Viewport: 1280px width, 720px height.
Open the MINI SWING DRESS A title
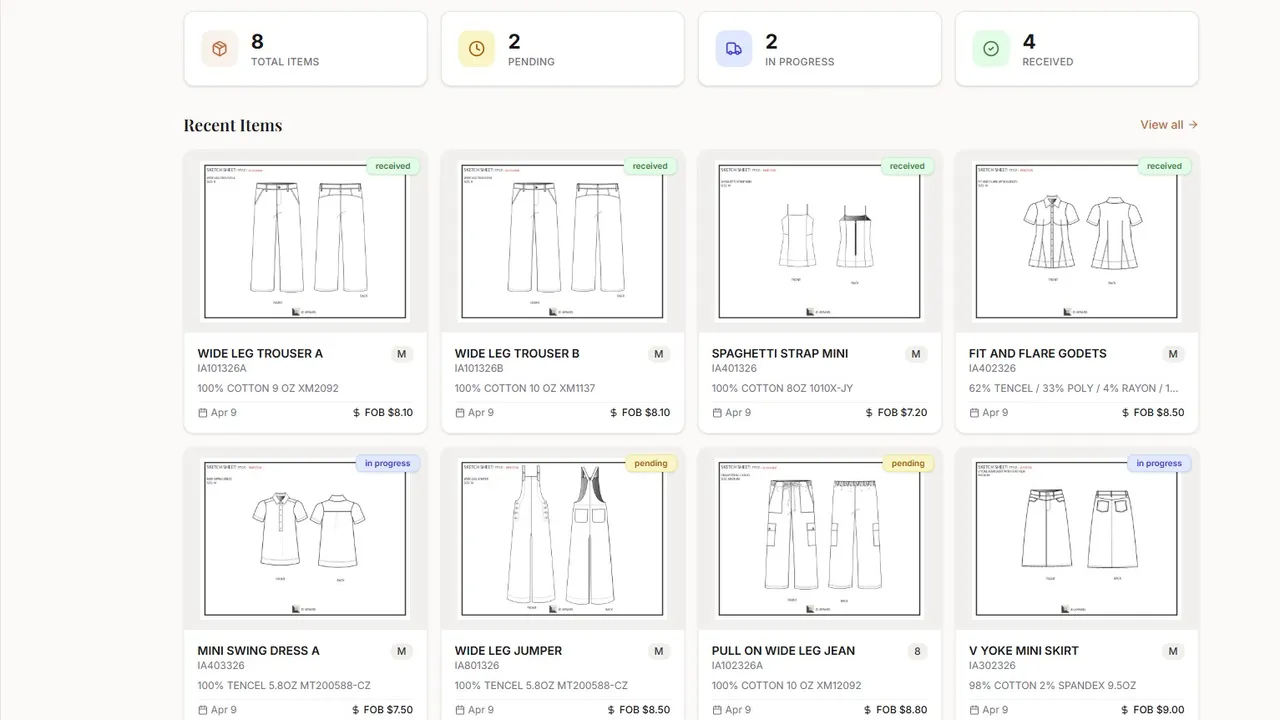pos(259,650)
